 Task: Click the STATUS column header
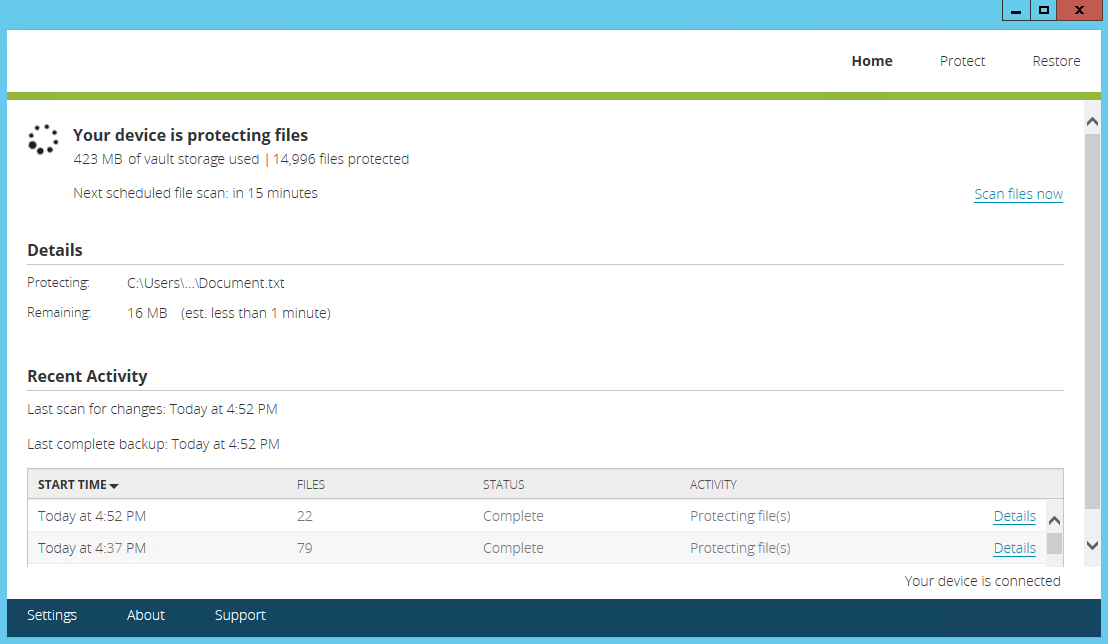pos(503,485)
